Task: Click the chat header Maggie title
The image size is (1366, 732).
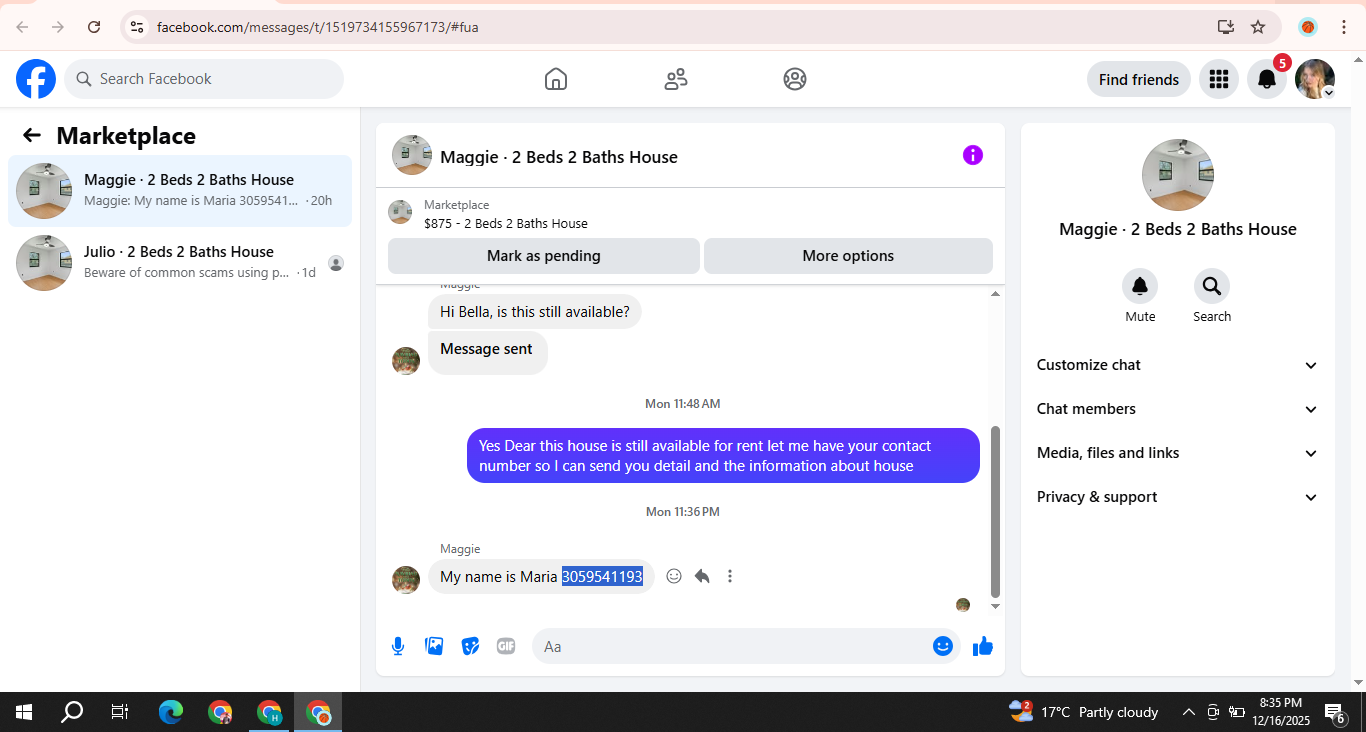Action: [559, 157]
